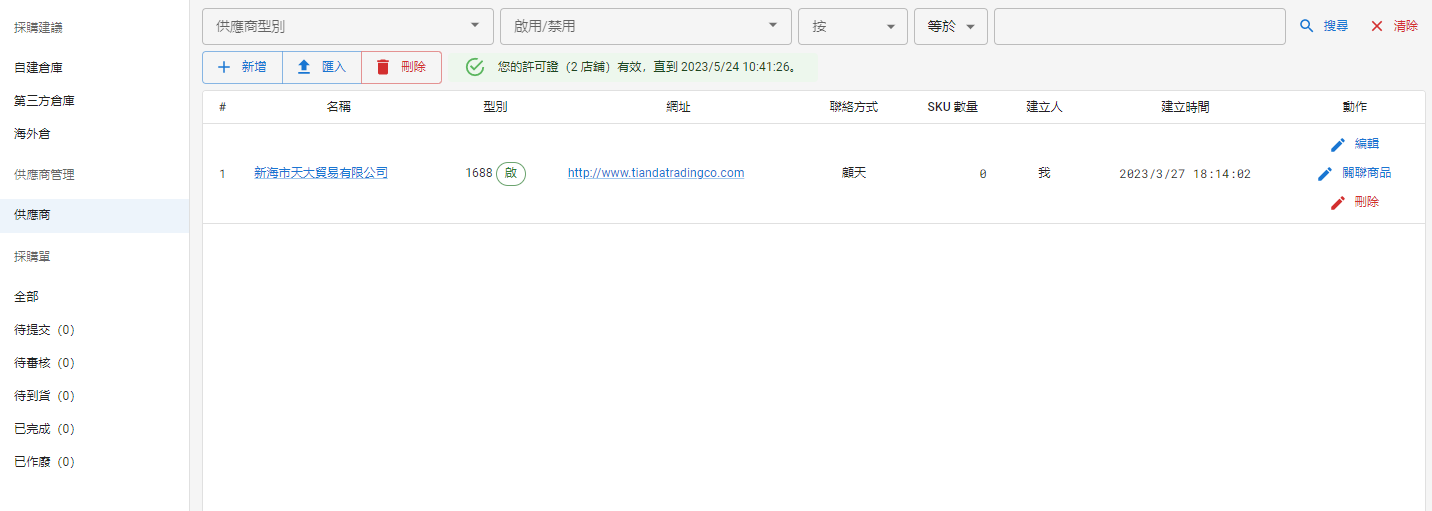Click the red trash can icon in toolbar

point(383,67)
